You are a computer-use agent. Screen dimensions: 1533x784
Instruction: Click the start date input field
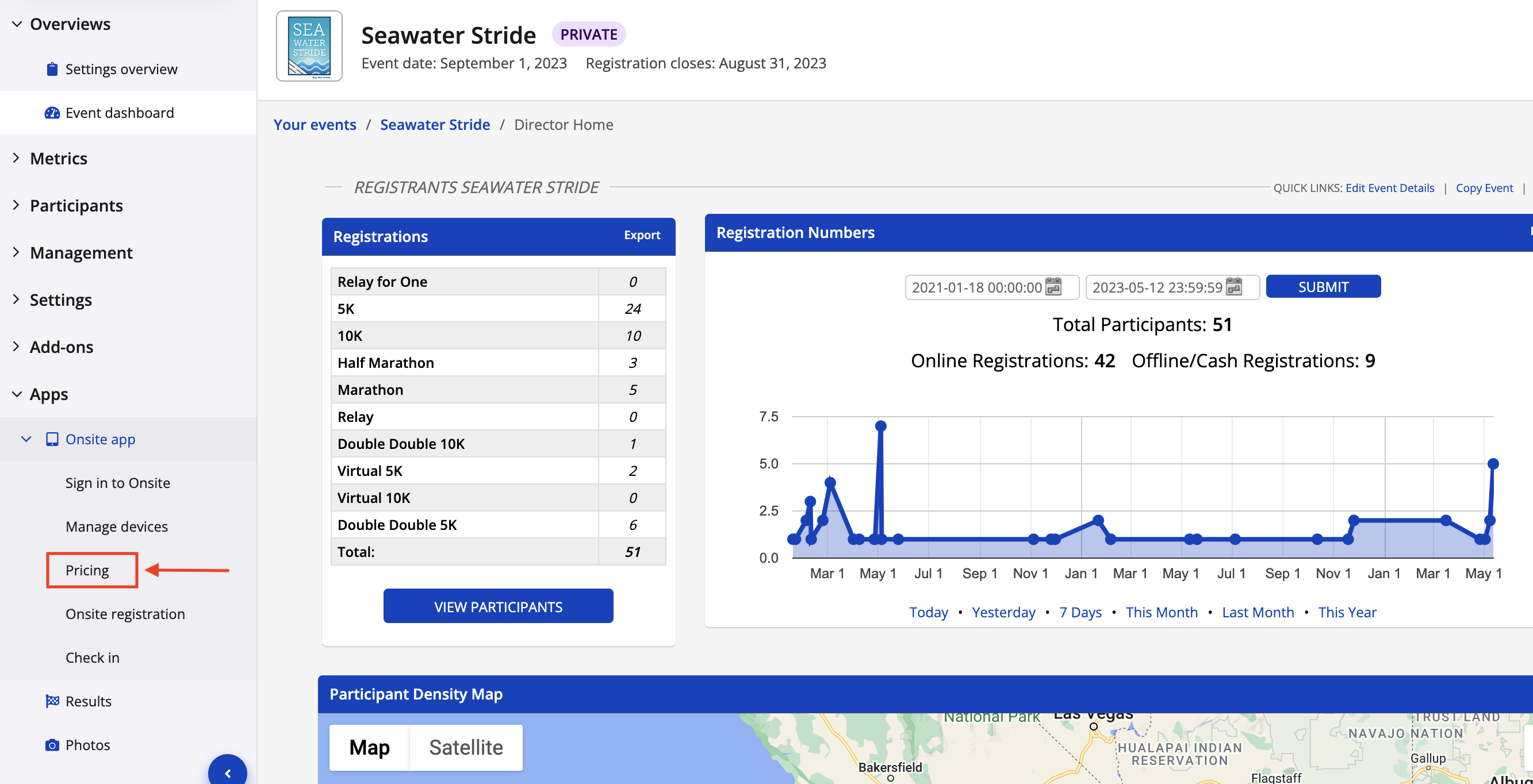[976, 287]
